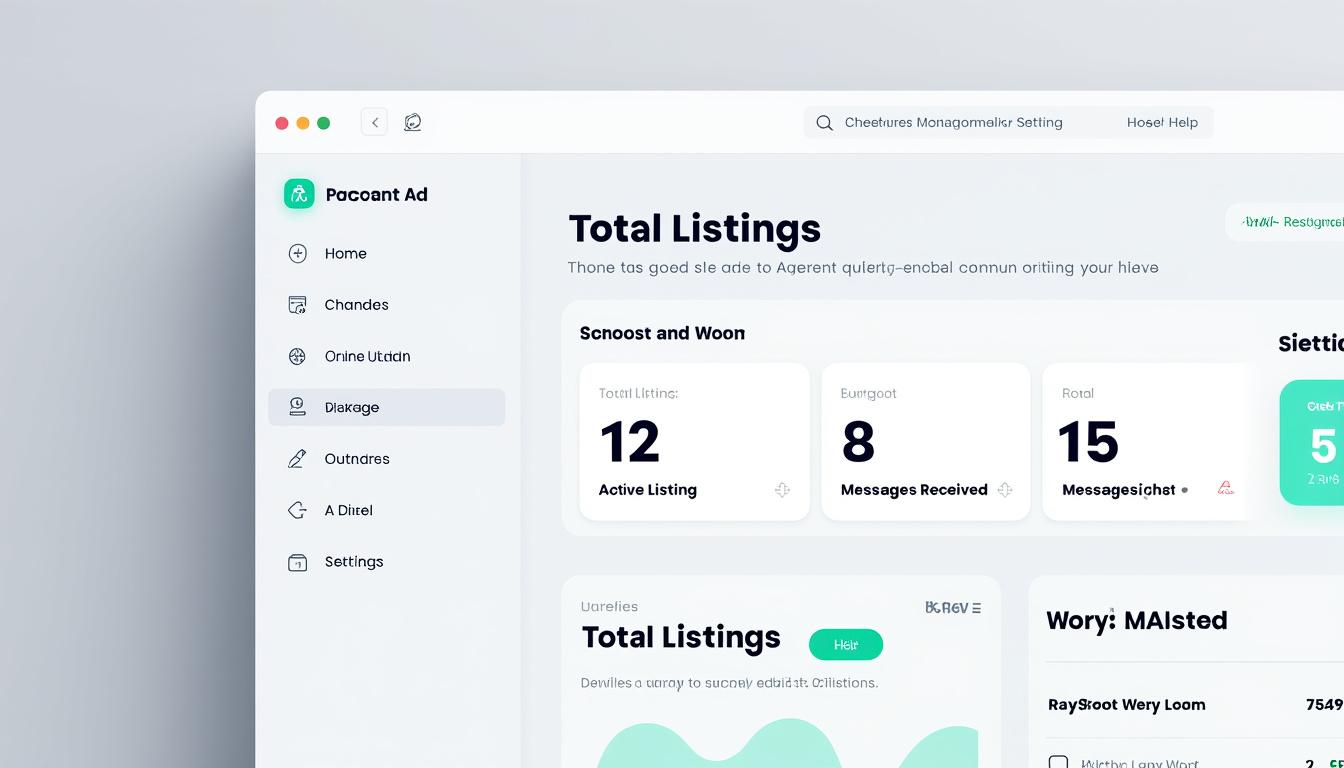
Task: Click the Settings sidebar icon
Action: point(297,562)
